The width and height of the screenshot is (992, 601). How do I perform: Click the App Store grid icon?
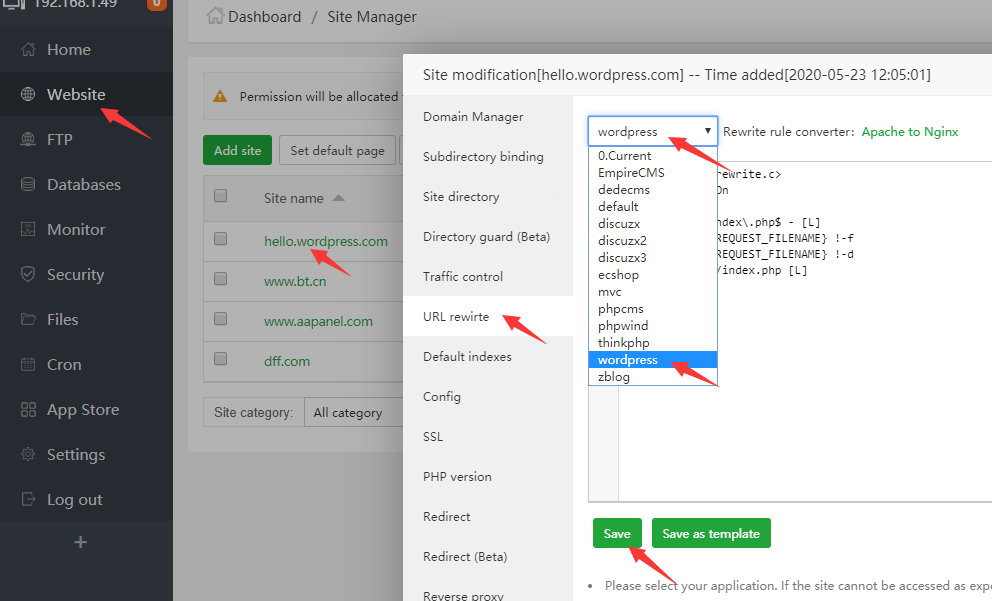[x=28, y=410]
